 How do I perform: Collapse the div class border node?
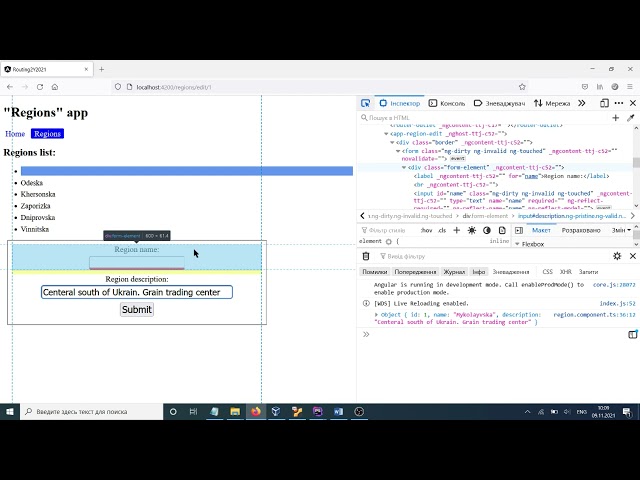(392, 142)
